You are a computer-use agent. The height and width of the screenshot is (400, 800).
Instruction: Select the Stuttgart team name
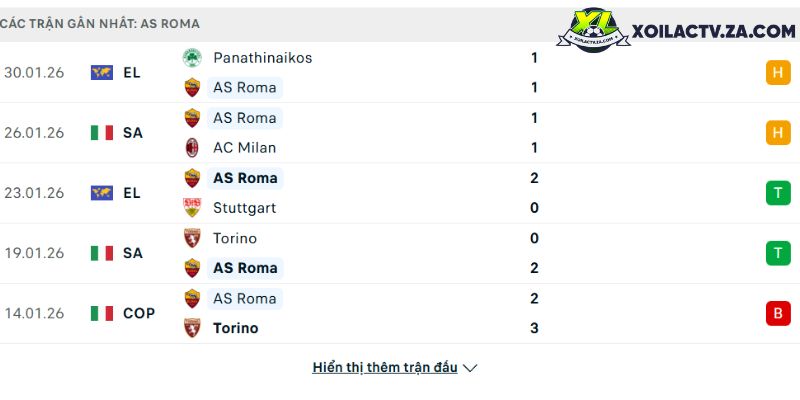pos(244,208)
